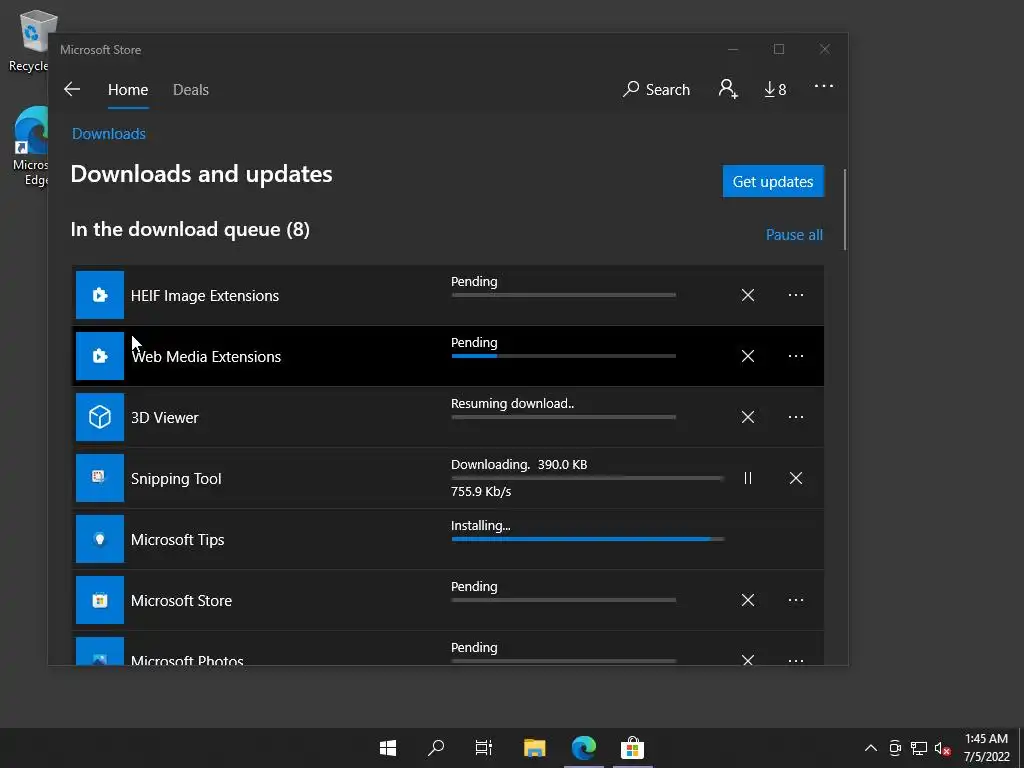
Task: Show hidden system tray icons
Action: [x=871, y=748]
